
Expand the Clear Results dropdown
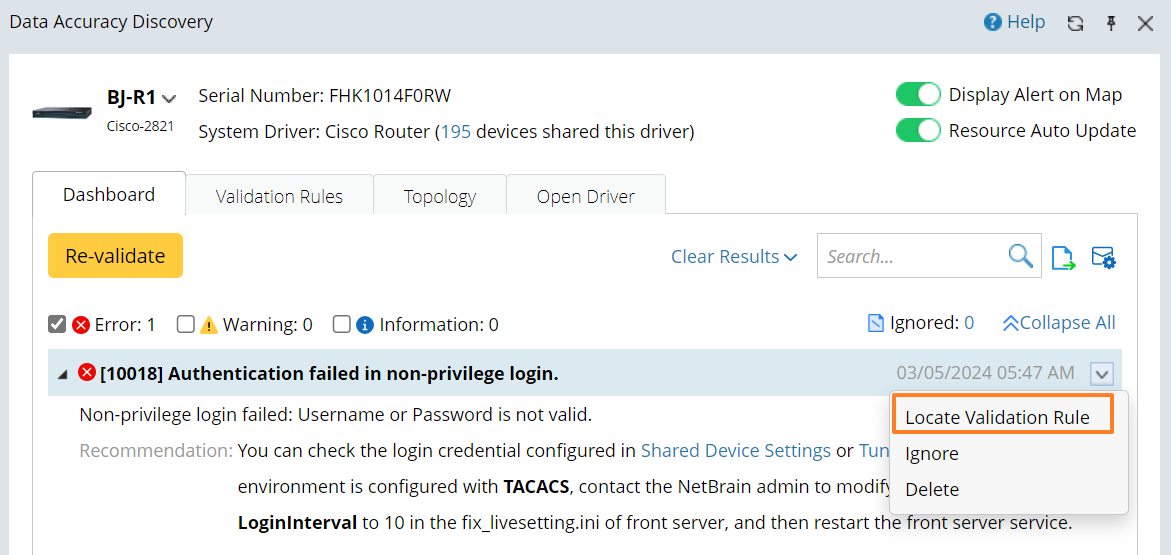(x=734, y=257)
